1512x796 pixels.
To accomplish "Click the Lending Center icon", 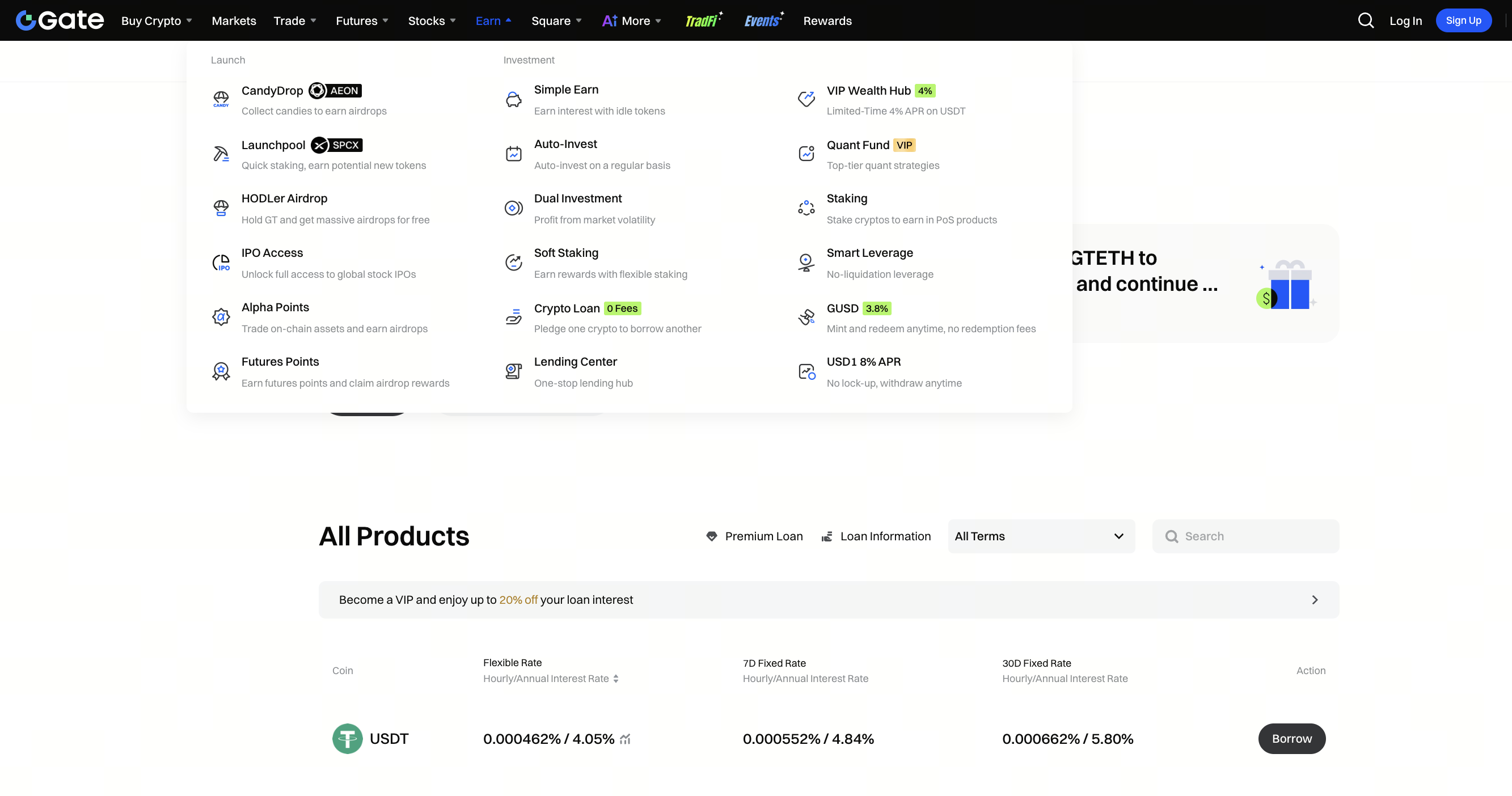I will (514, 371).
